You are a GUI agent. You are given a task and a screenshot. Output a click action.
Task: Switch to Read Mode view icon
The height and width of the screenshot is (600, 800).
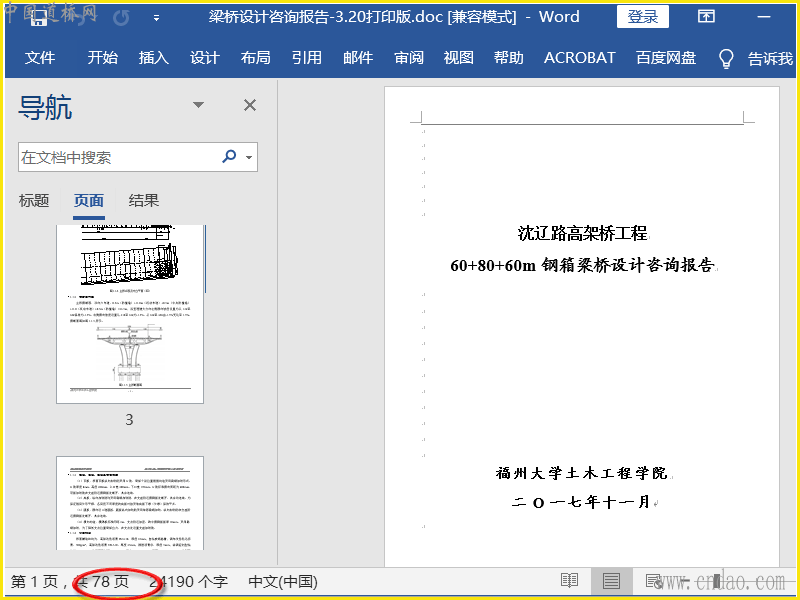coord(569,581)
